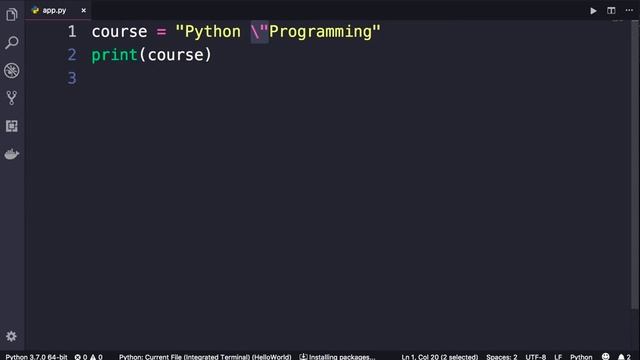Change the LF end of line sequence

(558, 357)
